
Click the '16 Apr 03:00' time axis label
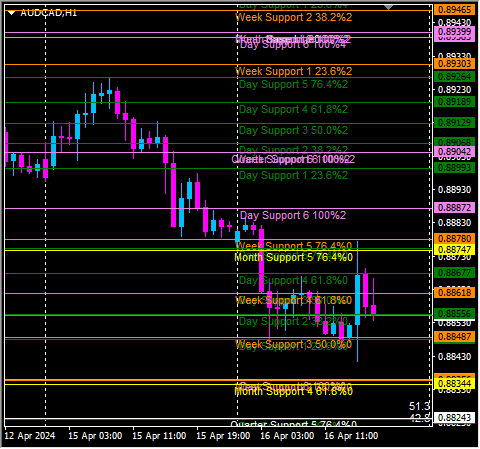[x=287, y=436]
